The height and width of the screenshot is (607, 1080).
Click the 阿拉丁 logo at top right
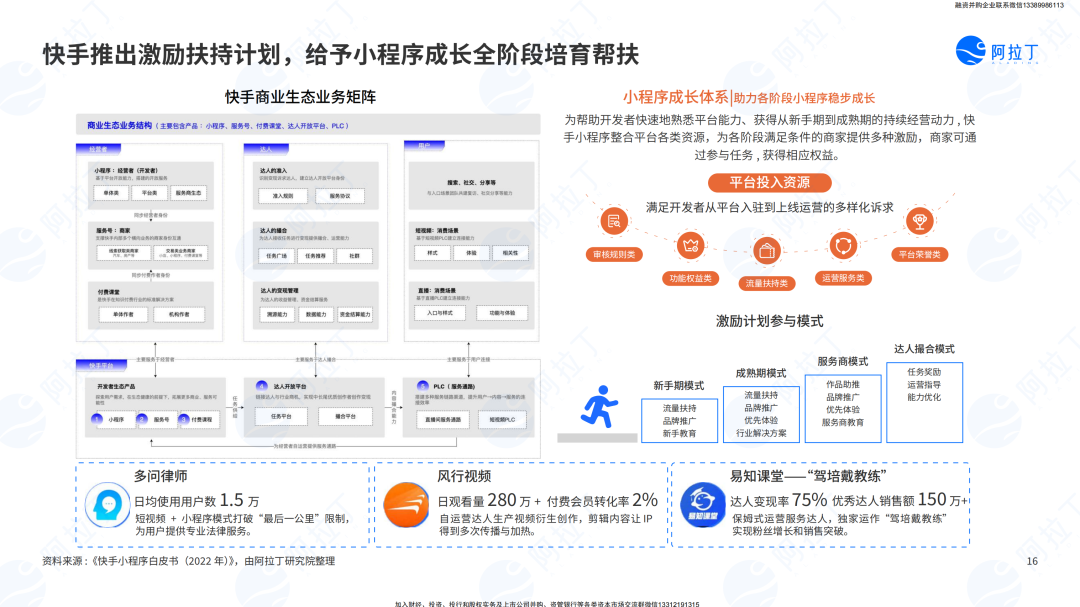tap(997, 51)
